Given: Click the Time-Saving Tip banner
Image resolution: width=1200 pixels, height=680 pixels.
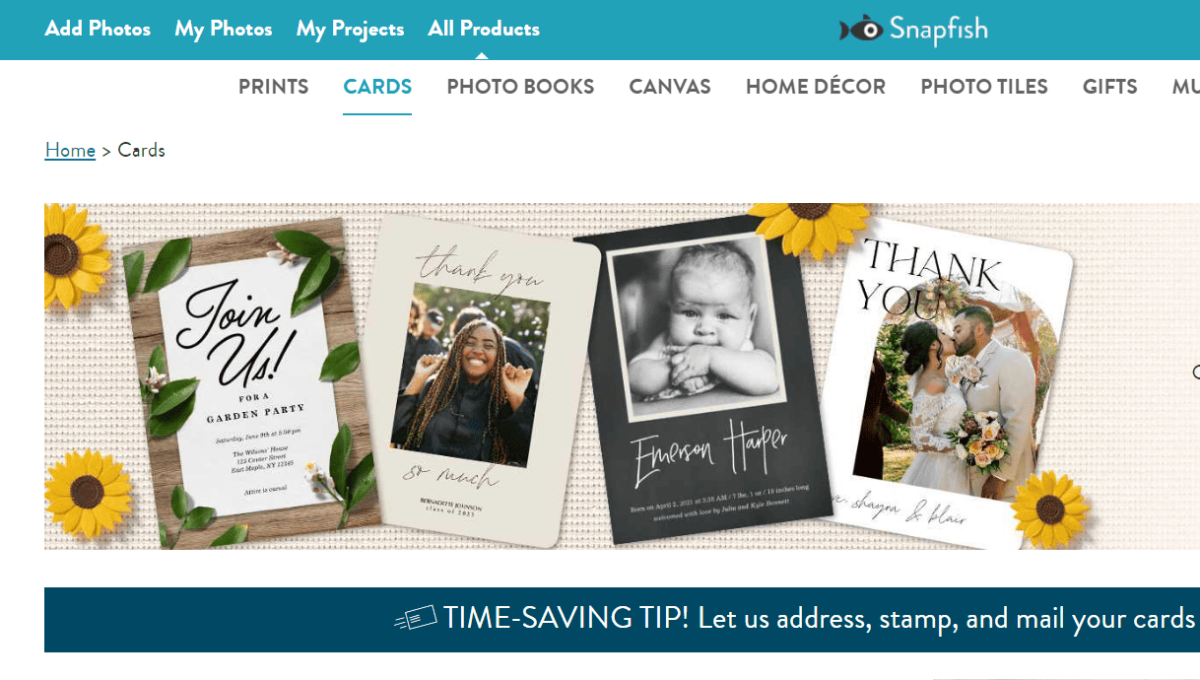Looking at the screenshot, I should point(622,619).
